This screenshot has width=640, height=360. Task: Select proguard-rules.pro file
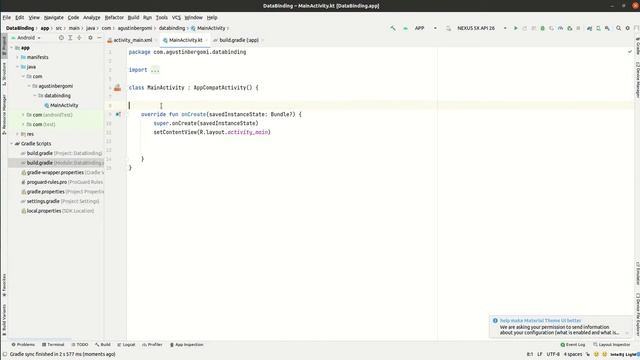point(62,182)
